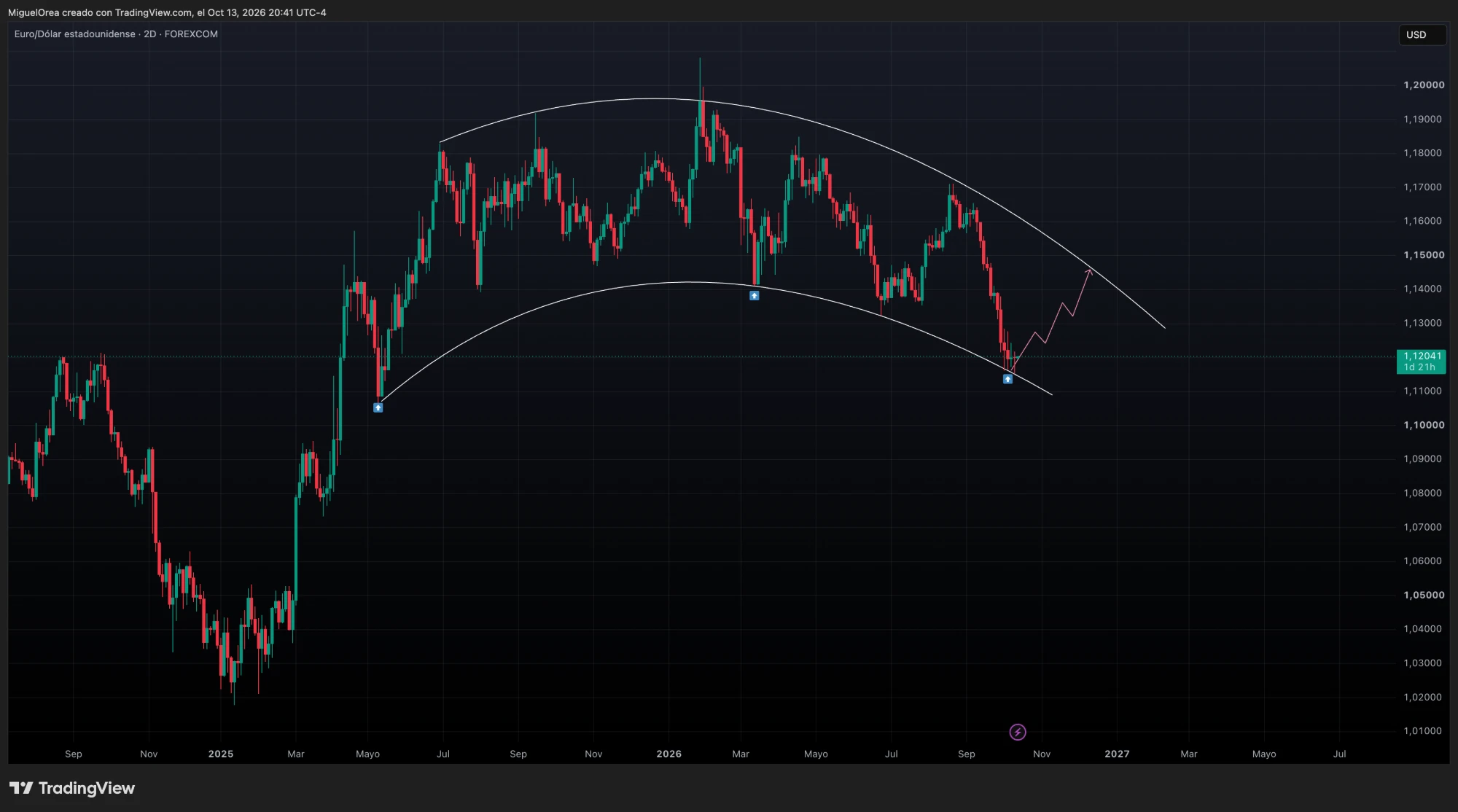Click the 1,05000 price axis label

[1424, 595]
